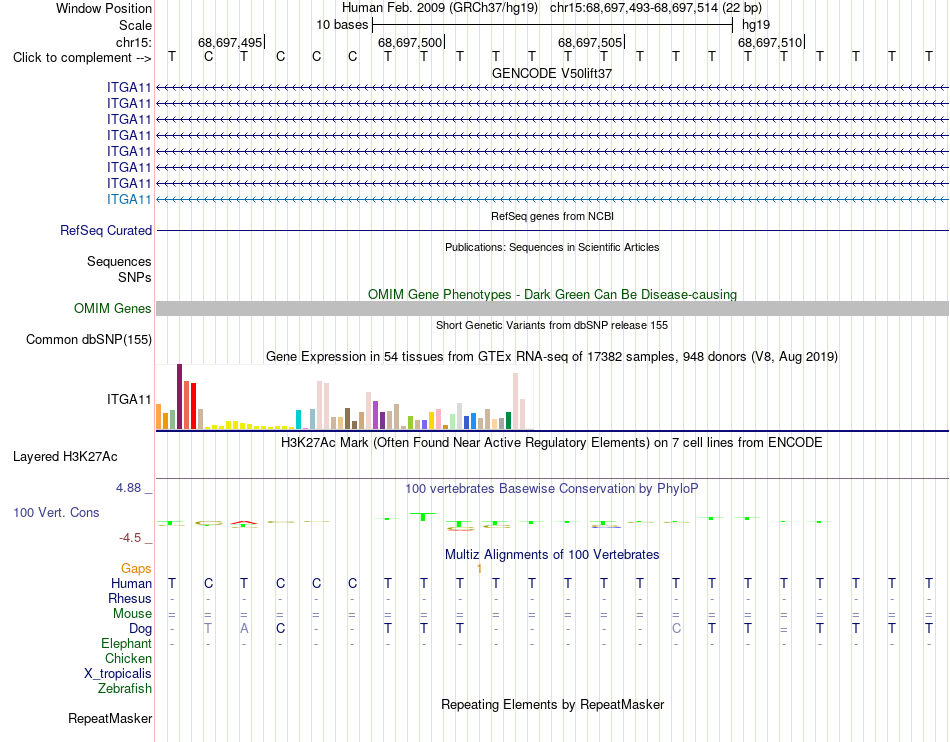
Task: Click the 'RefSeq genes from NCBI' track title
Action: (552, 216)
